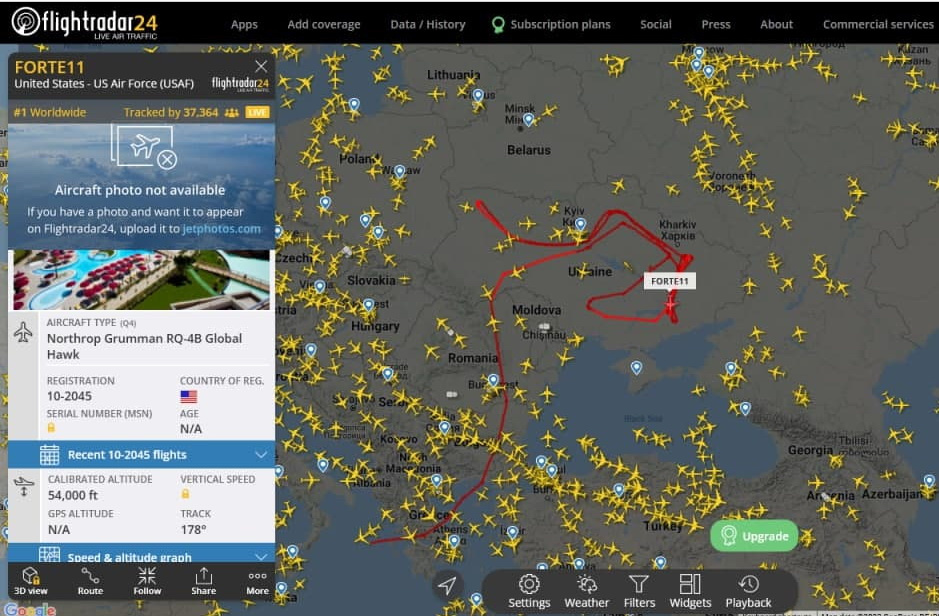Click the resort advertisement banner
Screen dimensions: 939x616
[x=141, y=280]
